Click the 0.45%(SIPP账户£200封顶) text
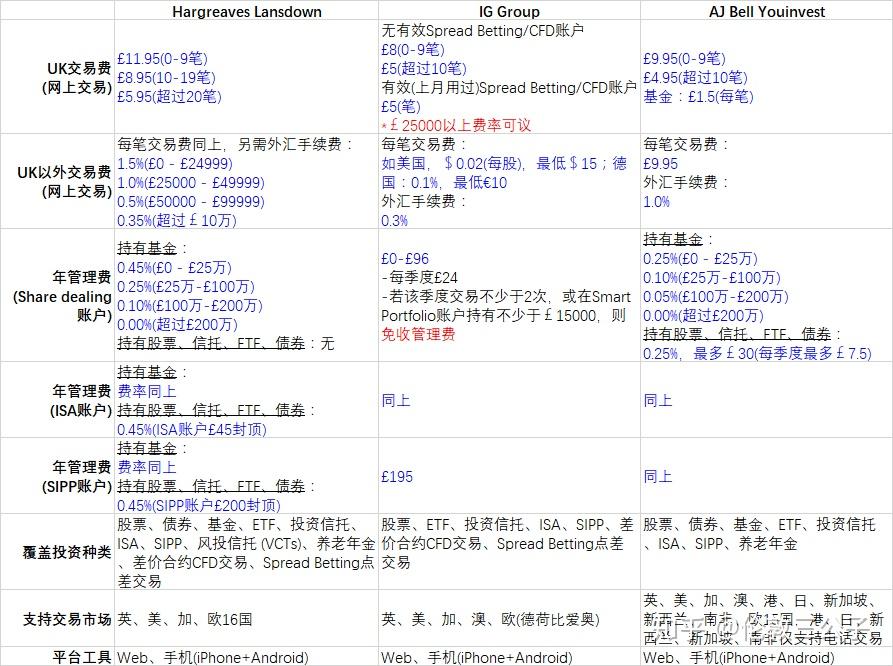 199,505
